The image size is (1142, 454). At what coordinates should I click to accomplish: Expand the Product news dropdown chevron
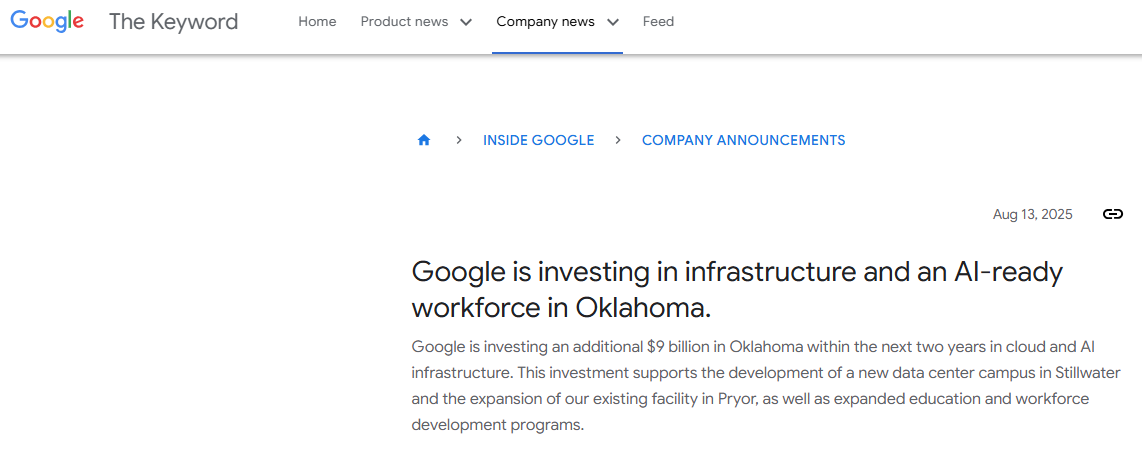coord(465,22)
